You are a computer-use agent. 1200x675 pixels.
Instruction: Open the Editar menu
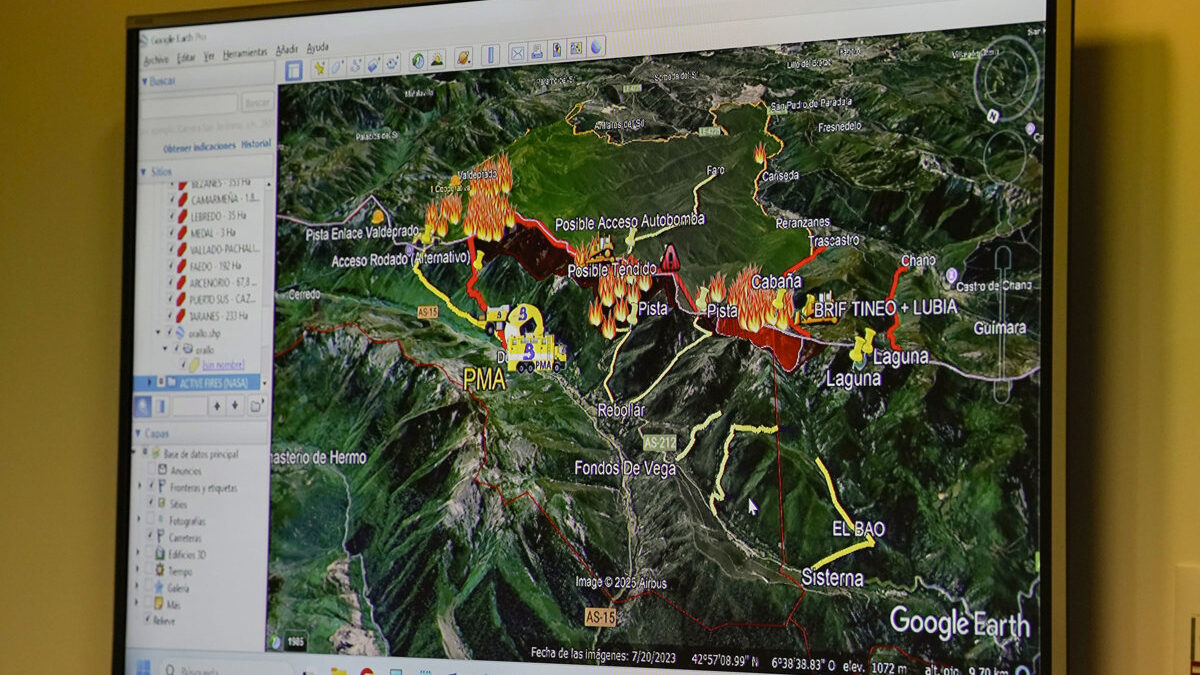point(186,57)
